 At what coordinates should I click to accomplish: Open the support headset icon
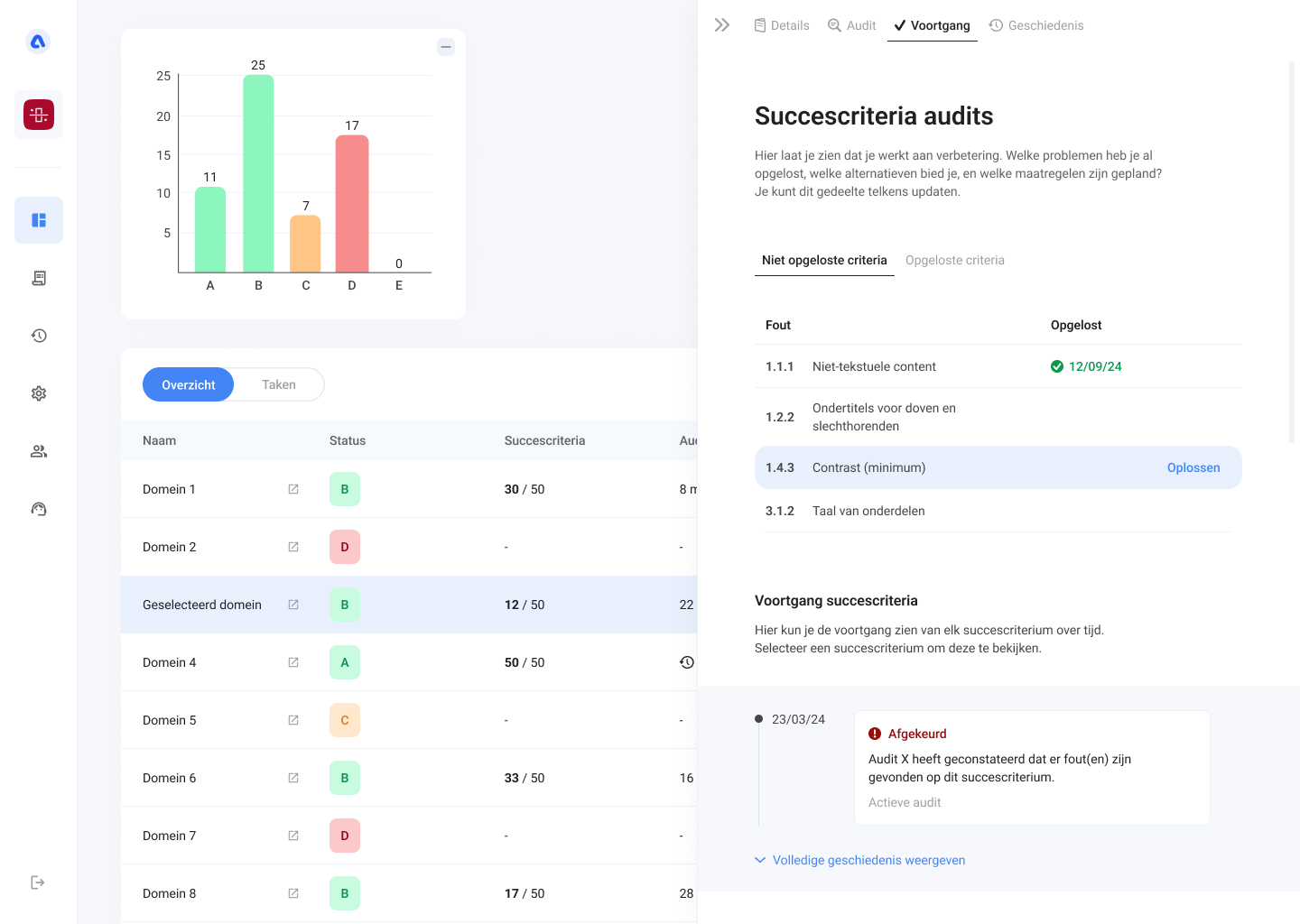click(x=38, y=508)
